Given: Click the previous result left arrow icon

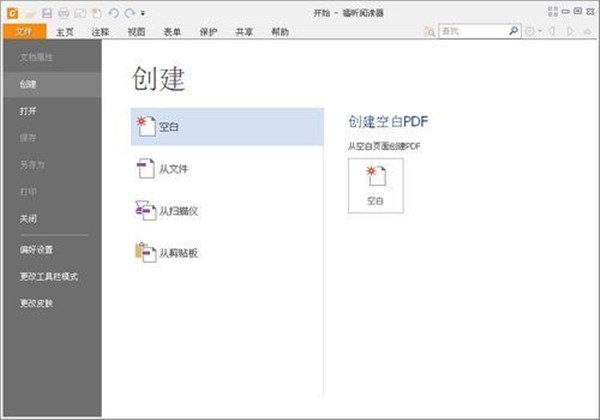Looking at the screenshot, I should pyautogui.click(x=552, y=31).
